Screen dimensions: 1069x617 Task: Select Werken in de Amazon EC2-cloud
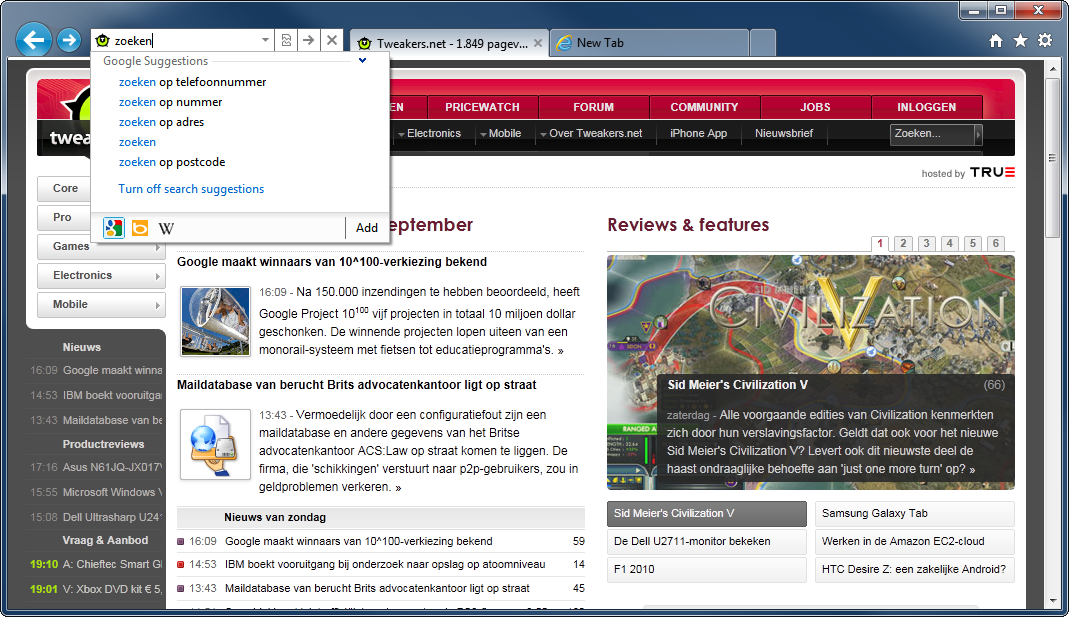pos(914,541)
